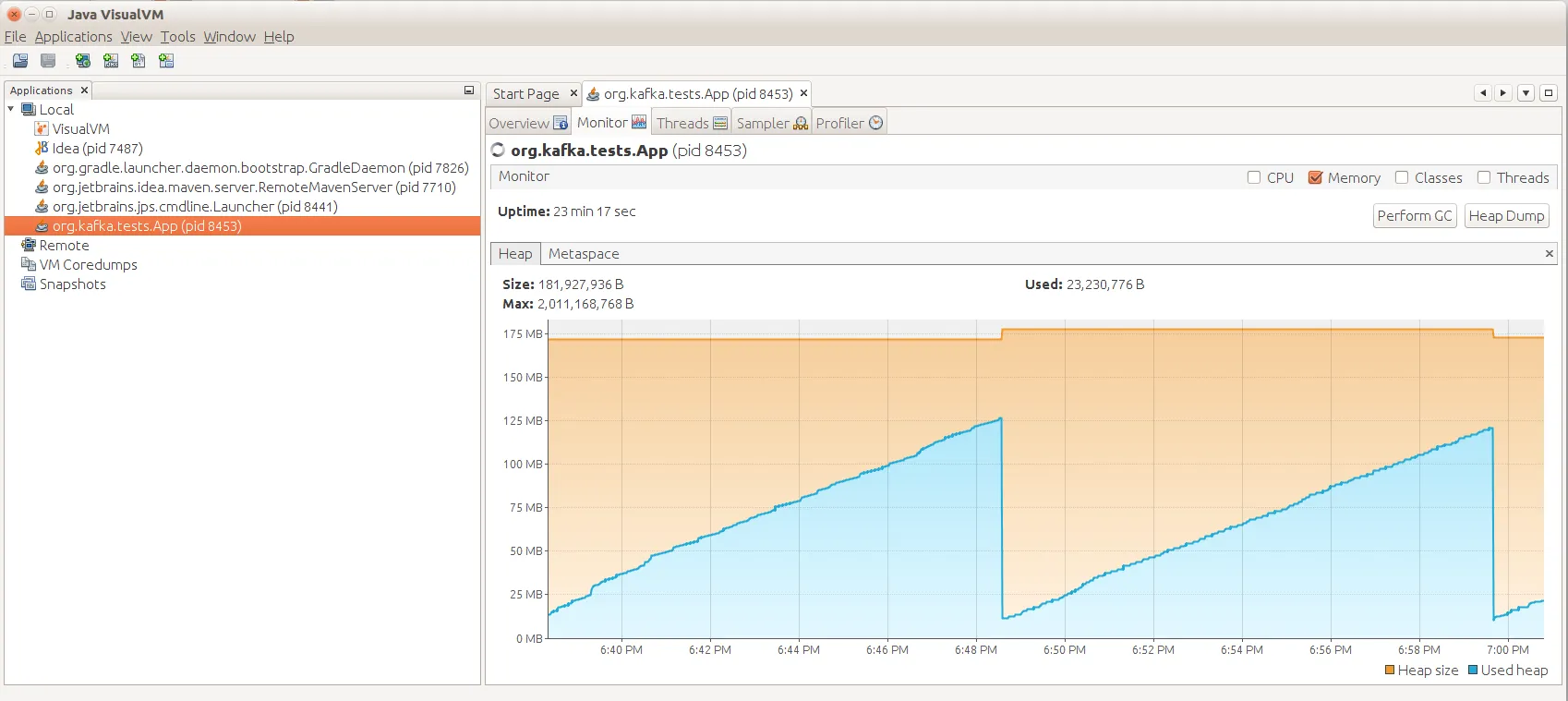Click the Add Snapshot toolbar icon
This screenshot has width=1568, height=701.
(166, 61)
